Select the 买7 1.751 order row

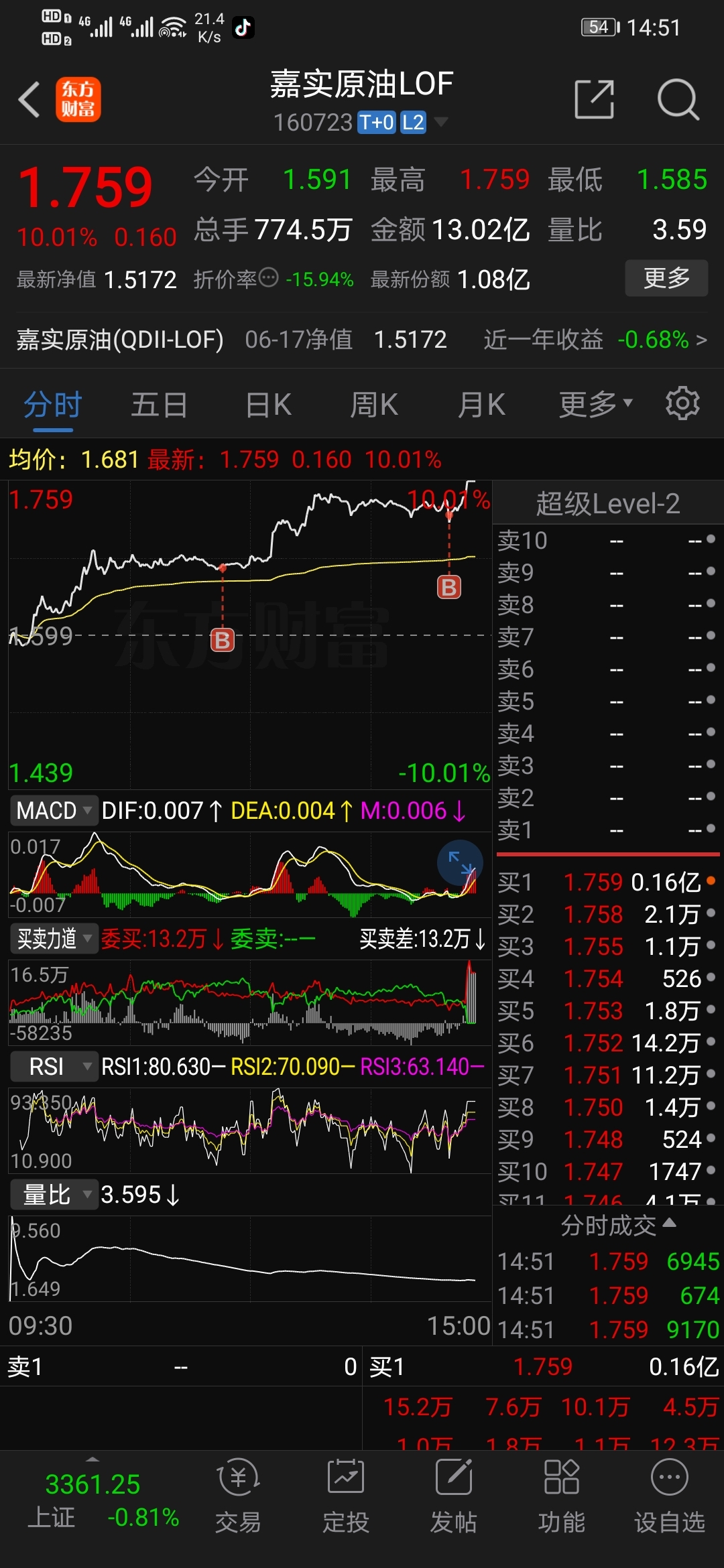coord(607,1075)
